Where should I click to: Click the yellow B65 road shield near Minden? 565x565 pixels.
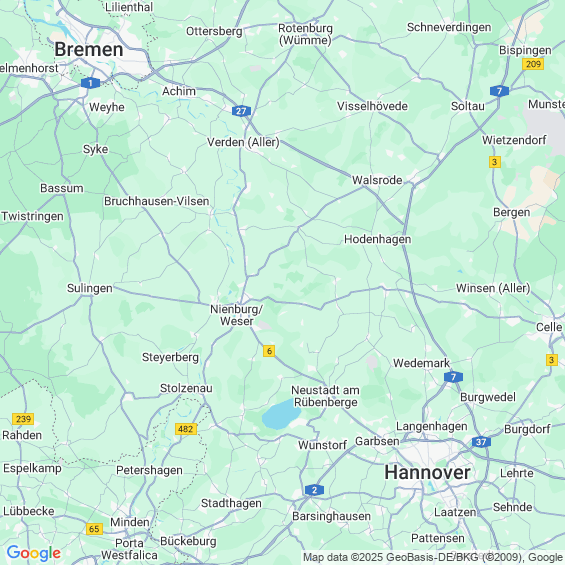94,529
